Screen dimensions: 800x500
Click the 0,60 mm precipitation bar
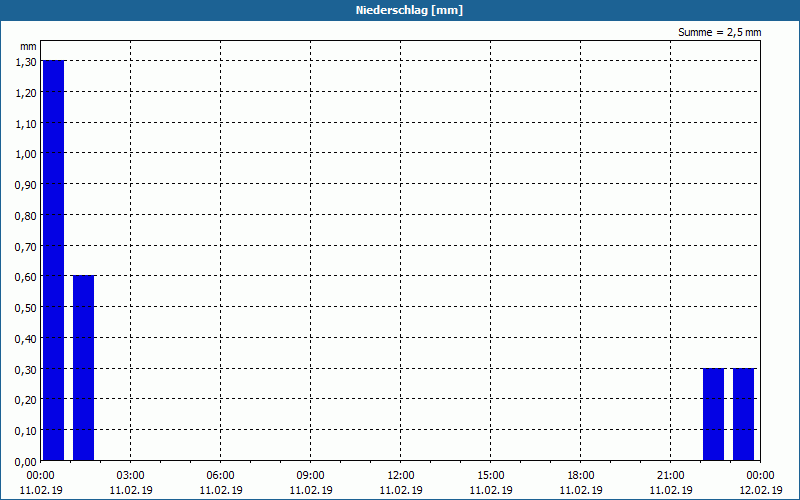point(83,368)
